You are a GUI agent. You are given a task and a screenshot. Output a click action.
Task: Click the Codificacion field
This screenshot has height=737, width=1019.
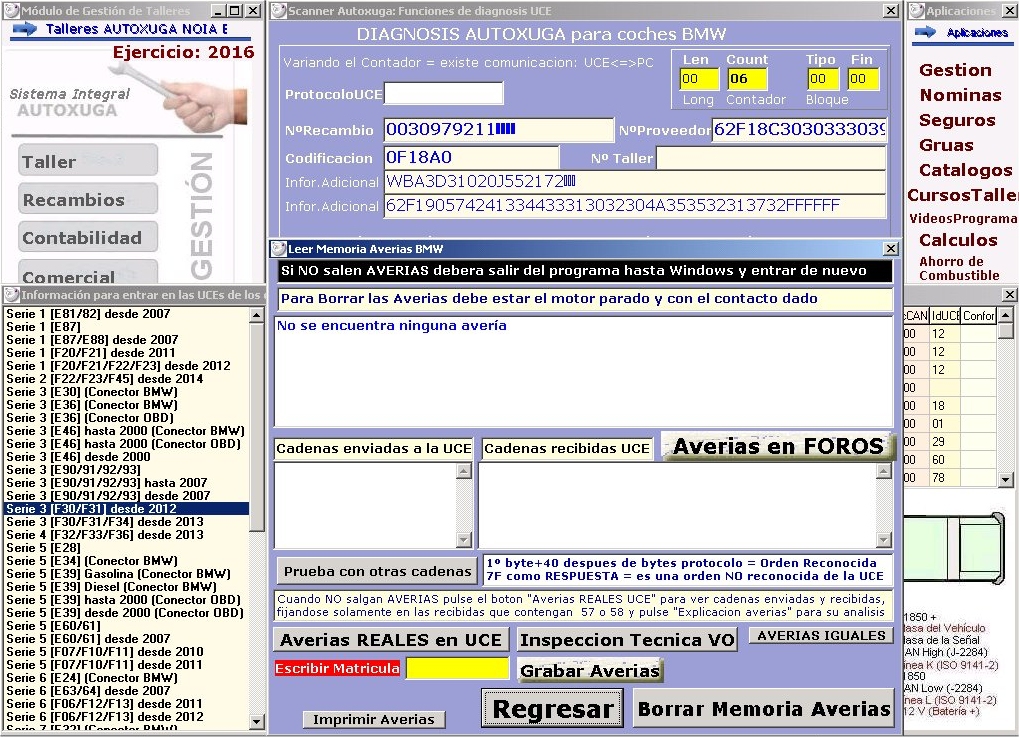471,158
